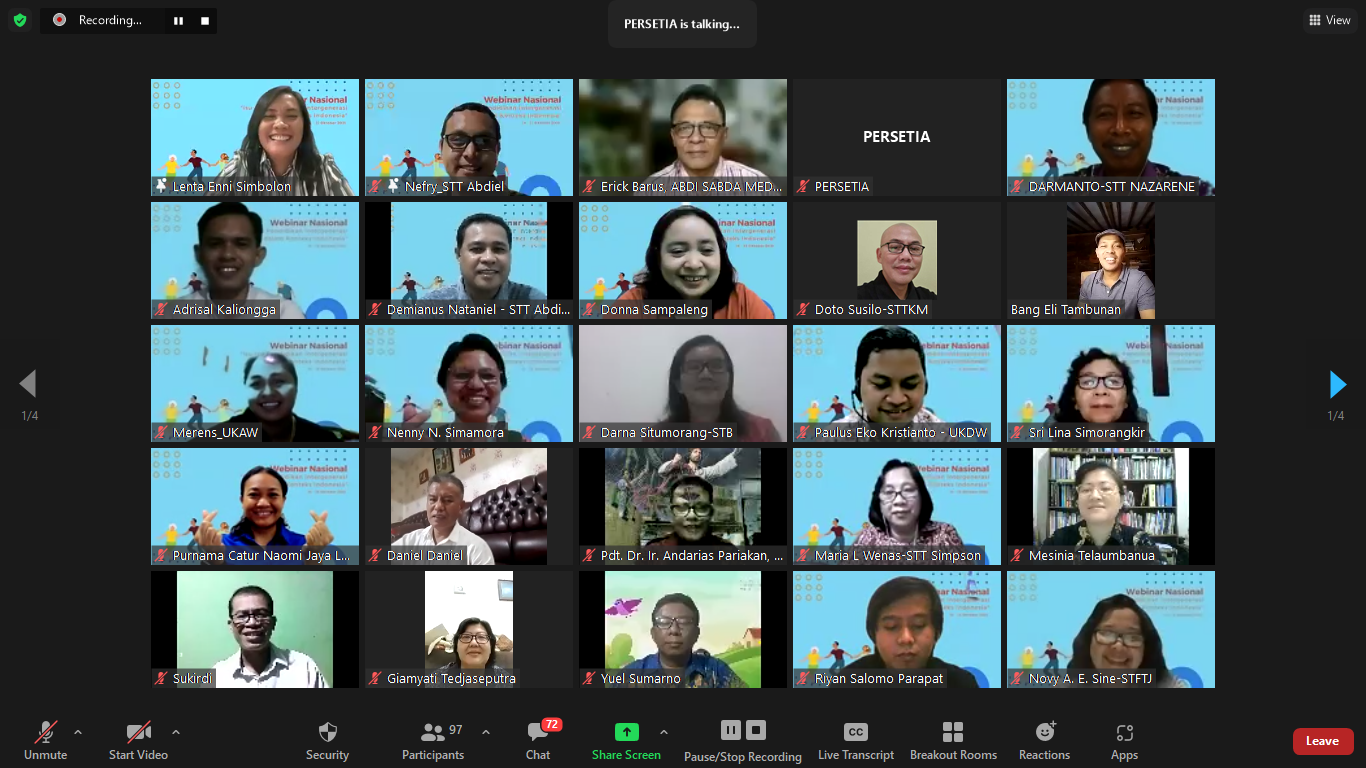This screenshot has height=768, width=1366.
Task: Expand video options arrow beside Start Video
Action: point(176,732)
